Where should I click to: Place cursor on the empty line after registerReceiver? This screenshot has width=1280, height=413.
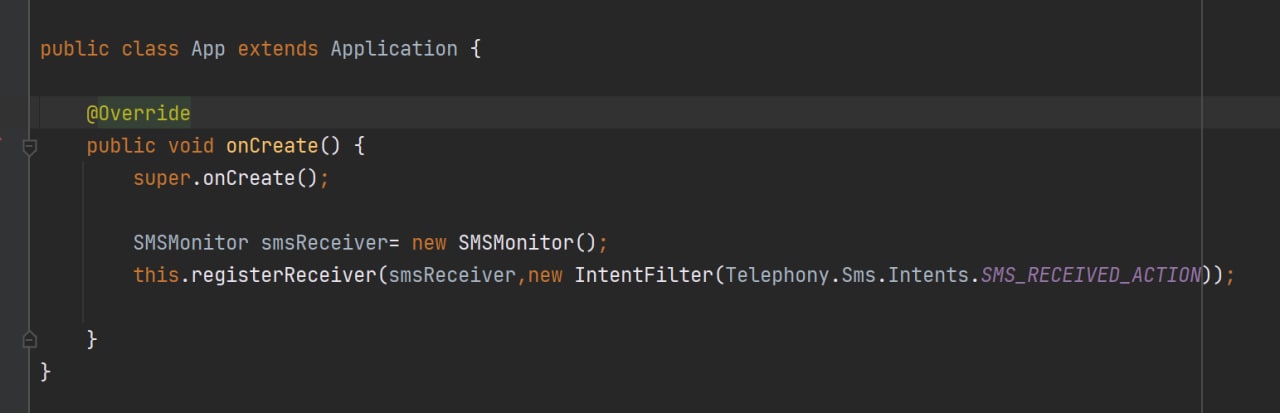click(x=640, y=307)
